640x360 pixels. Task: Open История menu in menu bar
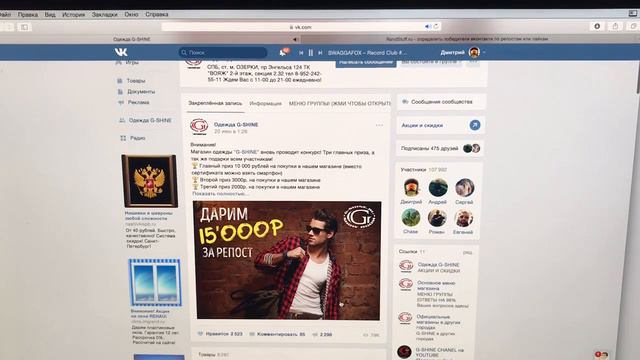[73, 14]
